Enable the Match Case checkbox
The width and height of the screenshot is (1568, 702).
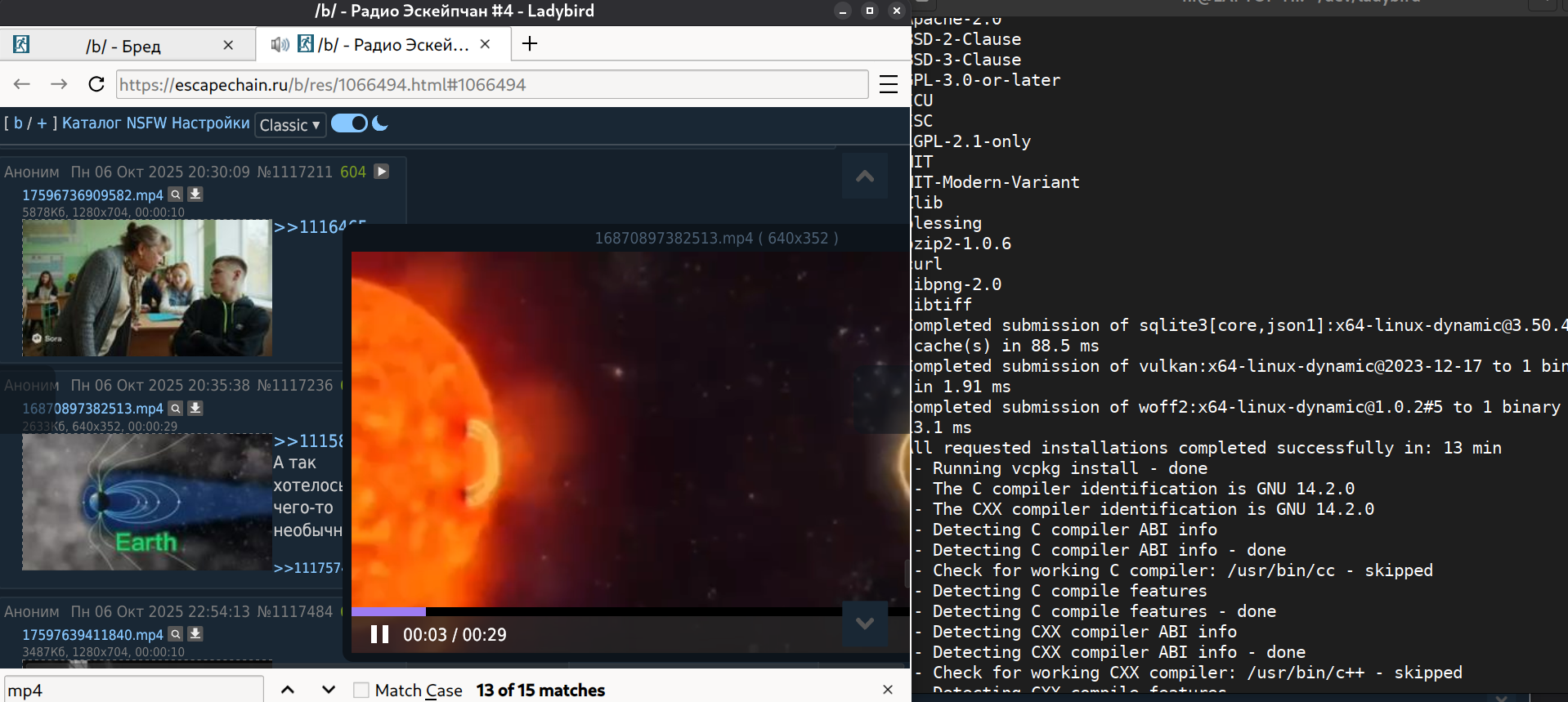(x=361, y=690)
